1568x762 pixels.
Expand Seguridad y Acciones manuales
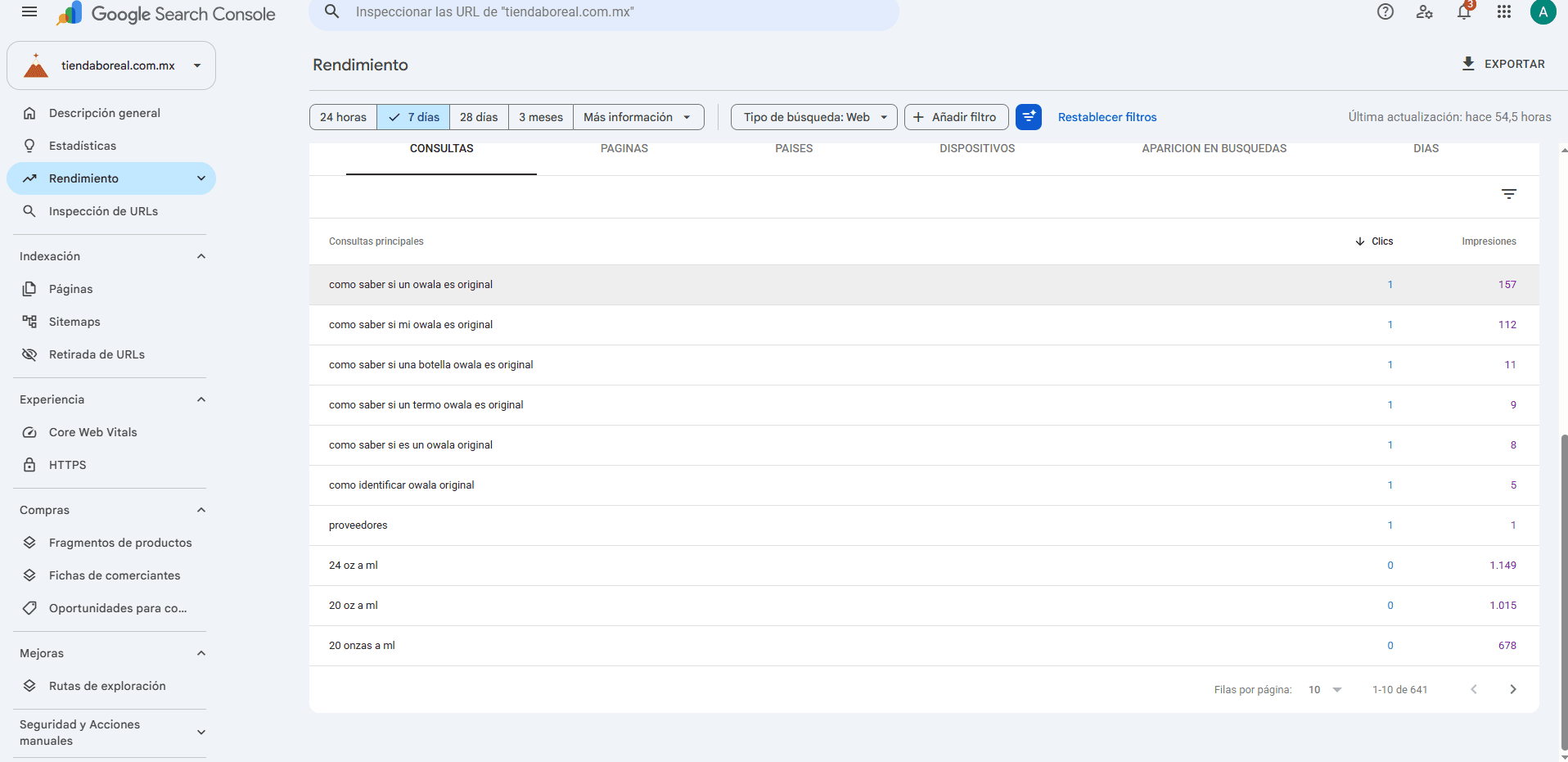[x=201, y=733]
